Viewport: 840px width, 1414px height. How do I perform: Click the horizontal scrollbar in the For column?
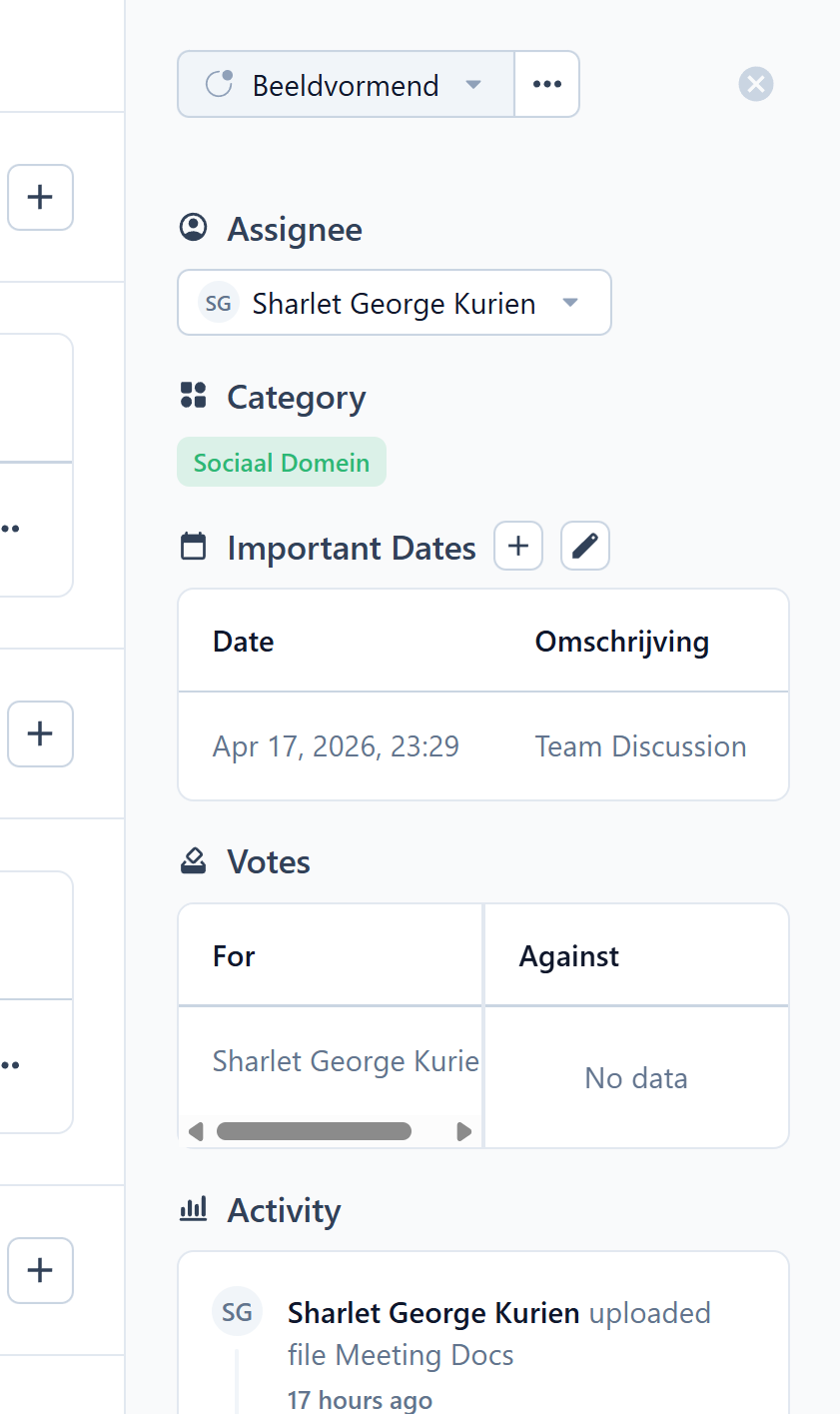tap(314, 1131)
